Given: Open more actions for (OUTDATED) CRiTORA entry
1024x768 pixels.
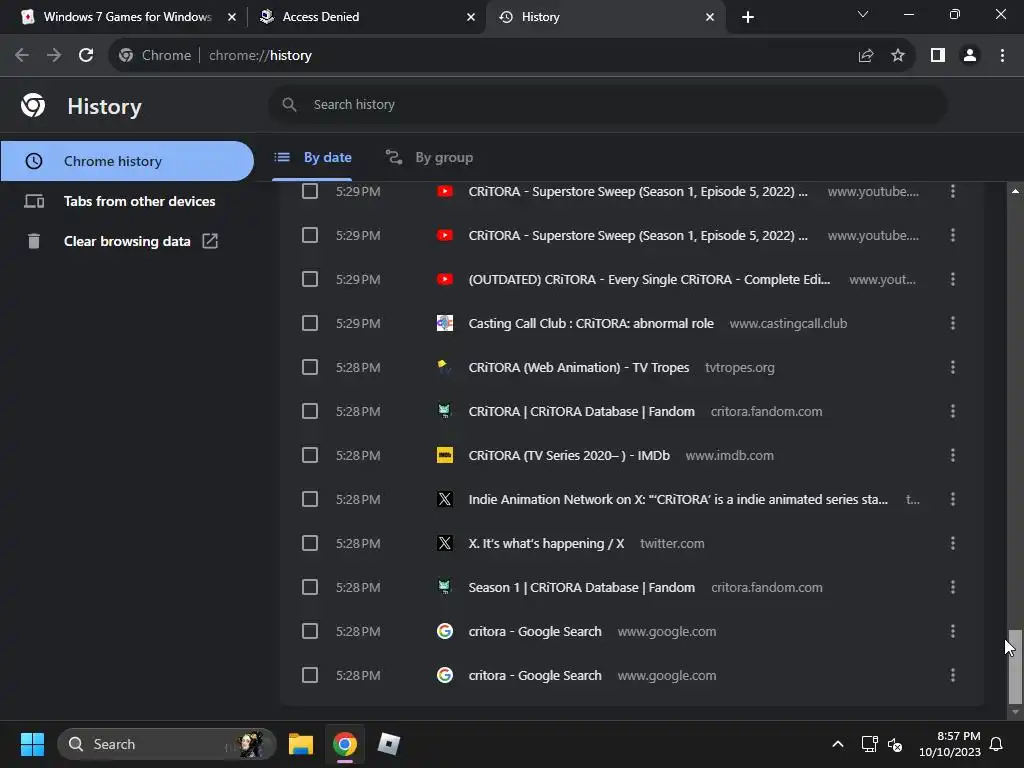Looking at the screenshot, I should [953, 280].
